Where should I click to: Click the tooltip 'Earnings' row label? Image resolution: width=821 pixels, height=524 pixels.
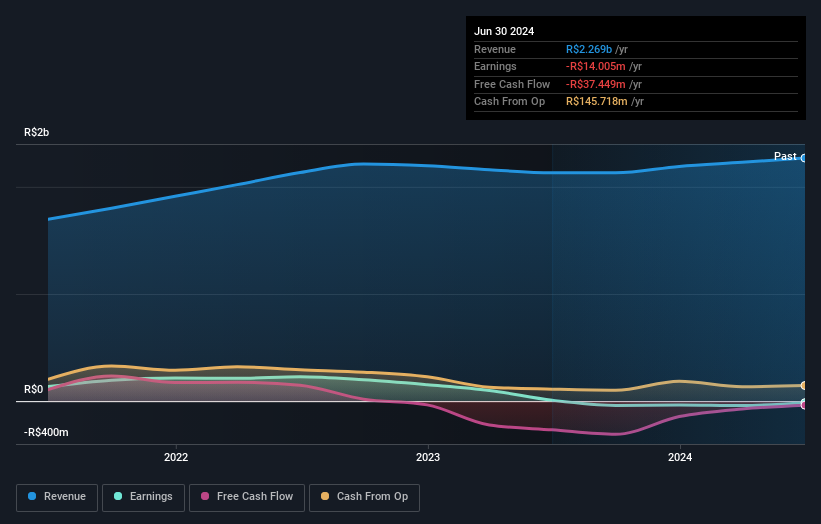pyautogui.click(x=495, y=66)
